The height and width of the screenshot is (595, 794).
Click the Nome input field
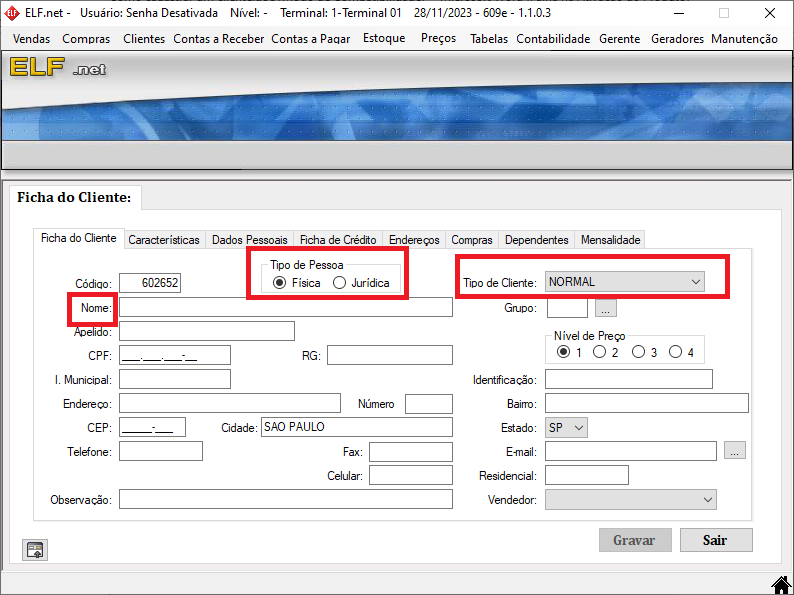286,307
